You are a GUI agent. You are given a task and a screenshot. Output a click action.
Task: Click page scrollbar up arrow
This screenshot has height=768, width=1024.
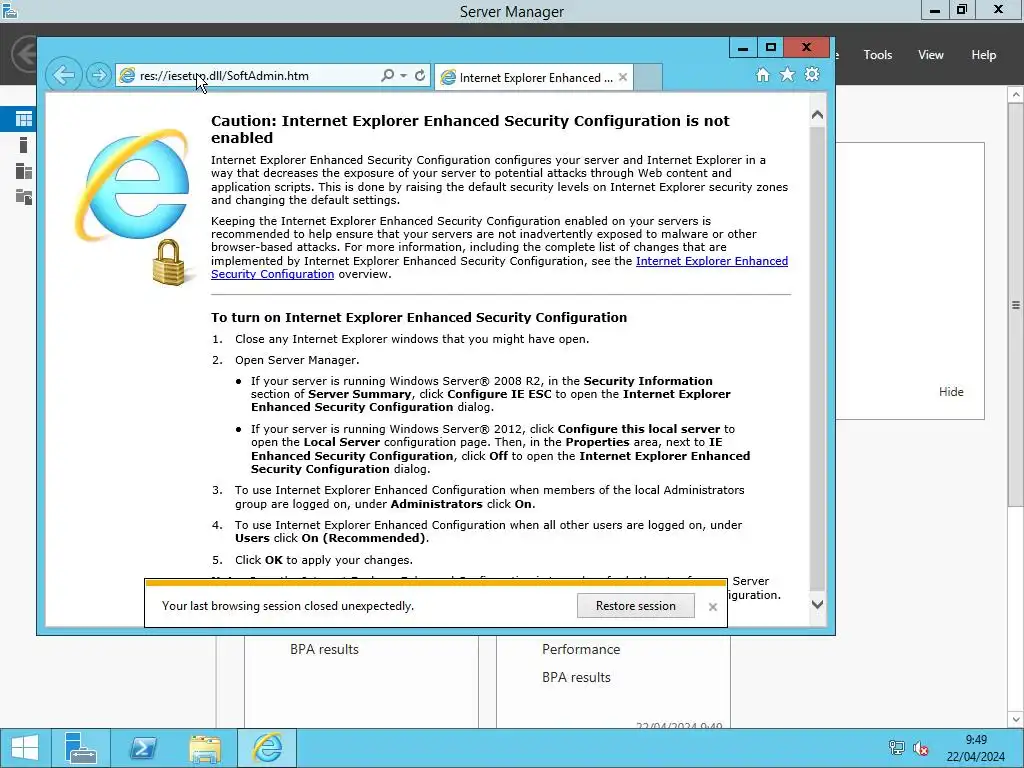[x=817, y=115]
